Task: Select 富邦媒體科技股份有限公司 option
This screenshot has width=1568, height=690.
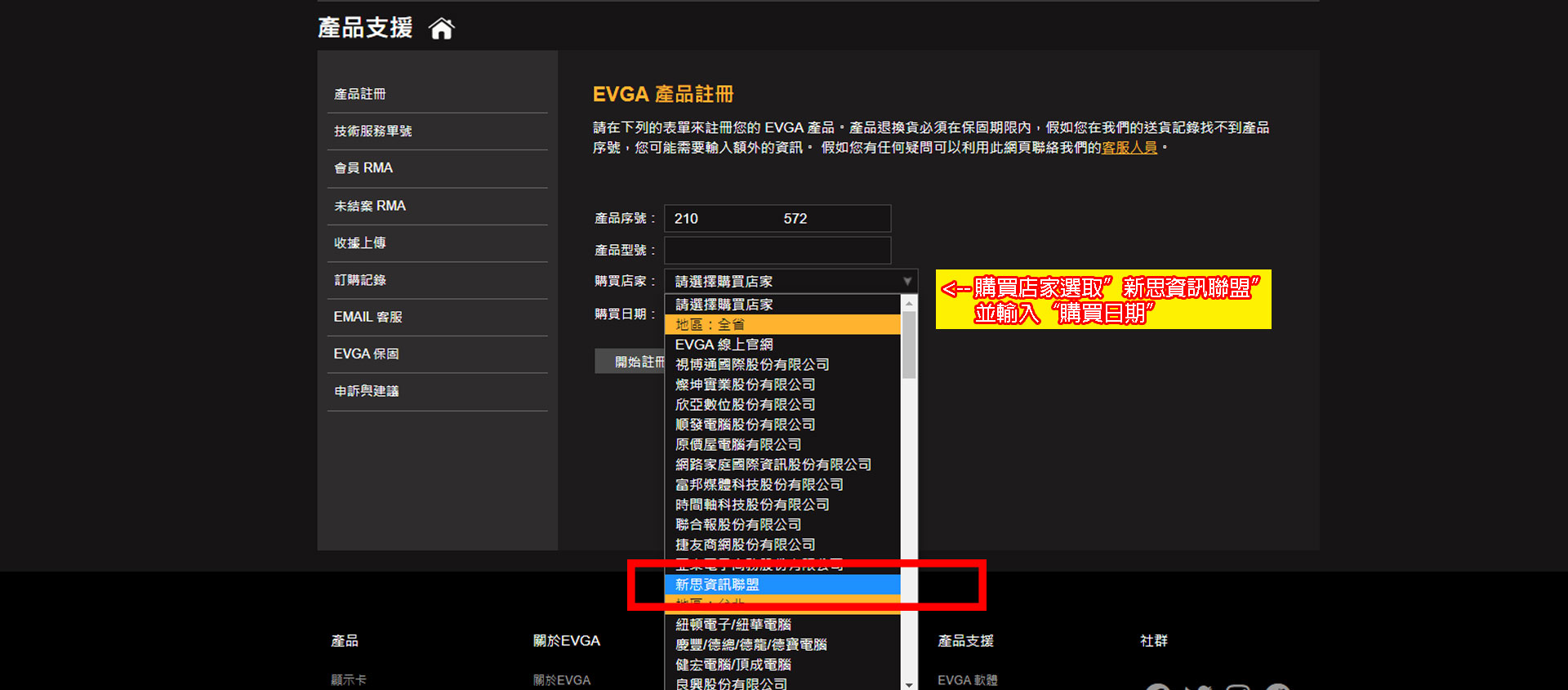Action: (782, 484)
